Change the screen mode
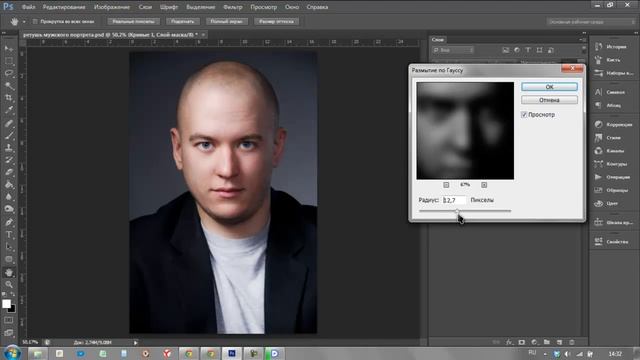Screen dimensions: 640x360 tap(9, 333)
